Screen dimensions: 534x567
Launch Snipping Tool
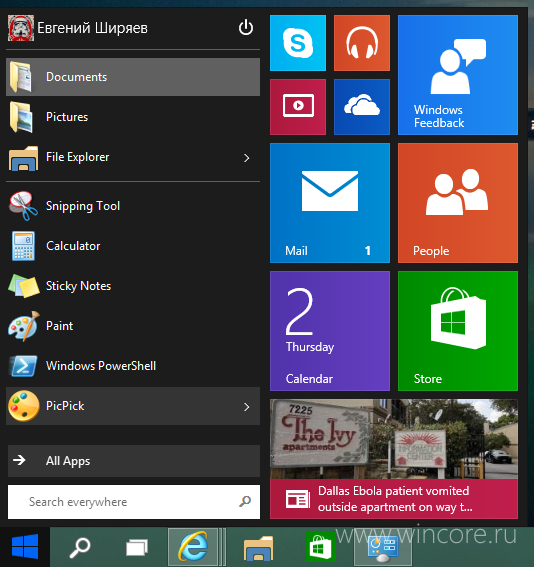click(x=133, y=206)
